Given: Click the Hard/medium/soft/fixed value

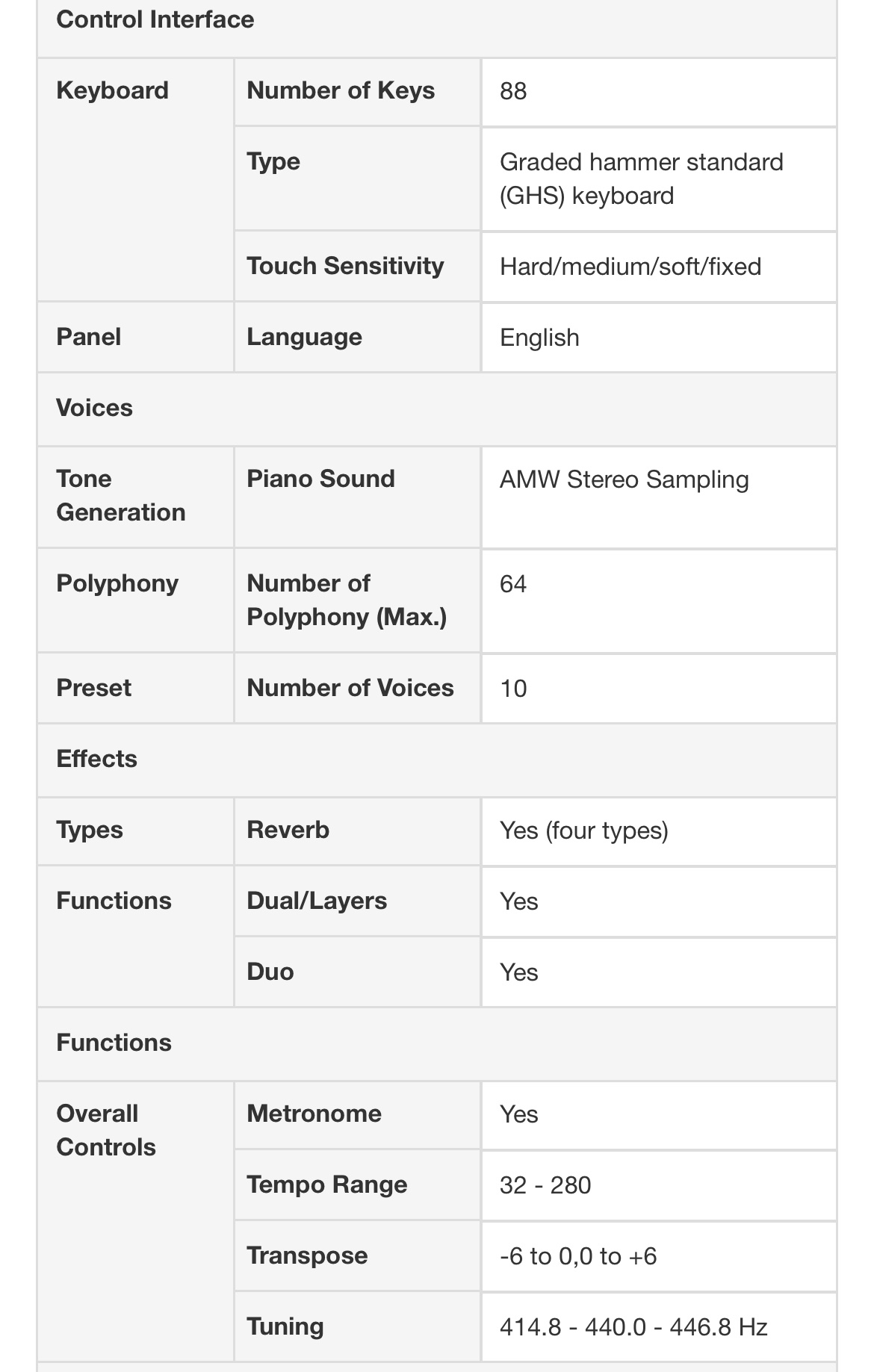Looking at the screenshot, I should 630,267.
